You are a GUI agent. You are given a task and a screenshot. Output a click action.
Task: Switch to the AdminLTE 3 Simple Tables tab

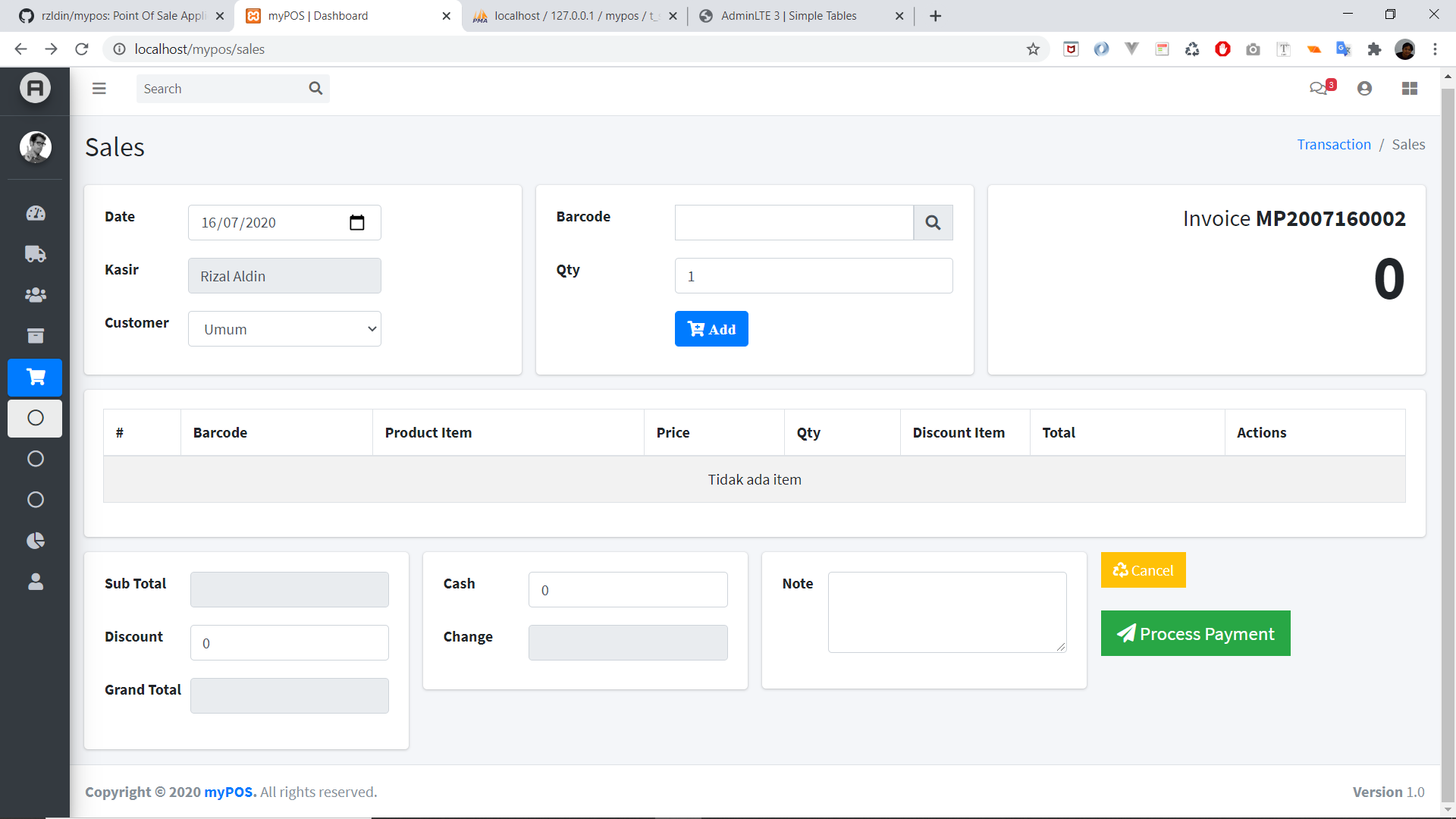[789, 16]
